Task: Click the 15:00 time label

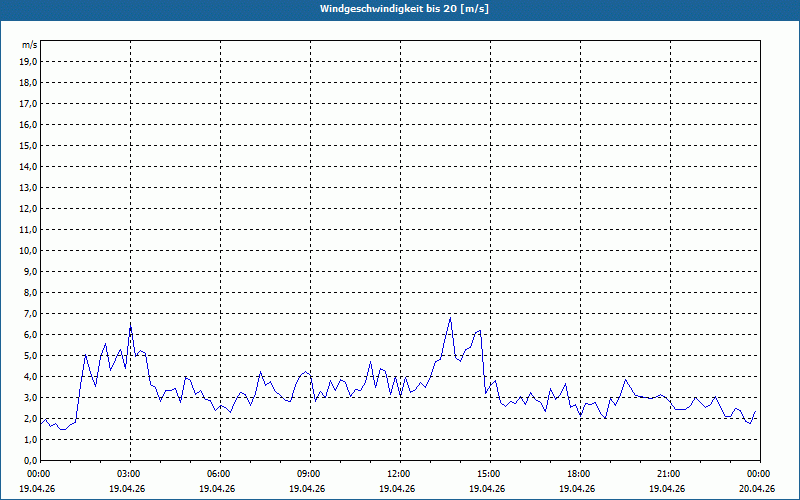Action: [x=490, y=474]
